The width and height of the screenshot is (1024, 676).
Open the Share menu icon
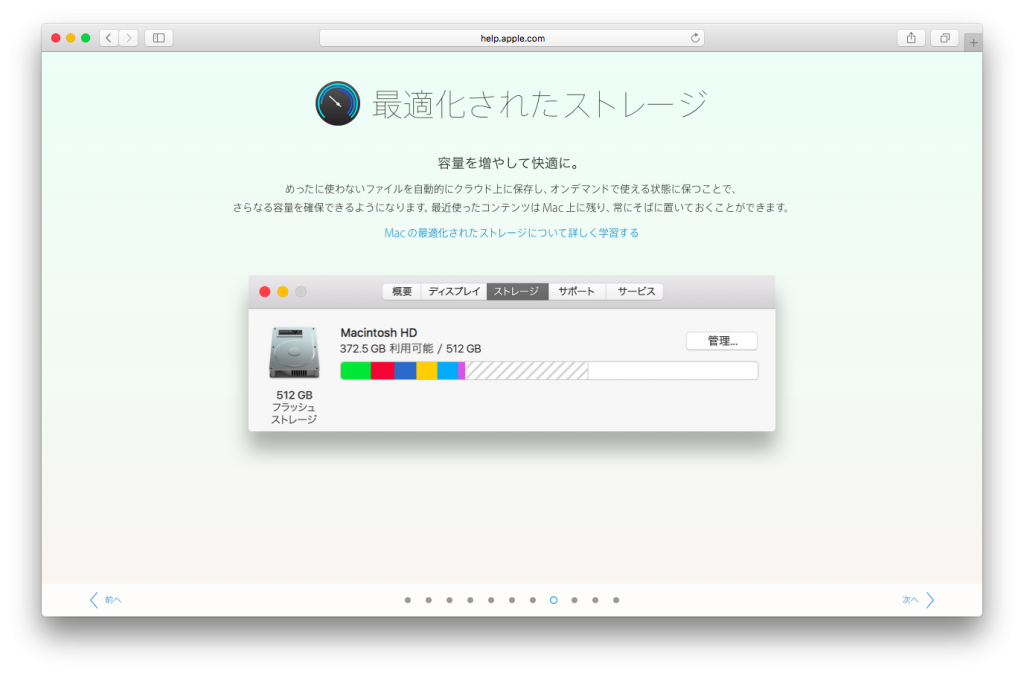[x=910, y=38]
